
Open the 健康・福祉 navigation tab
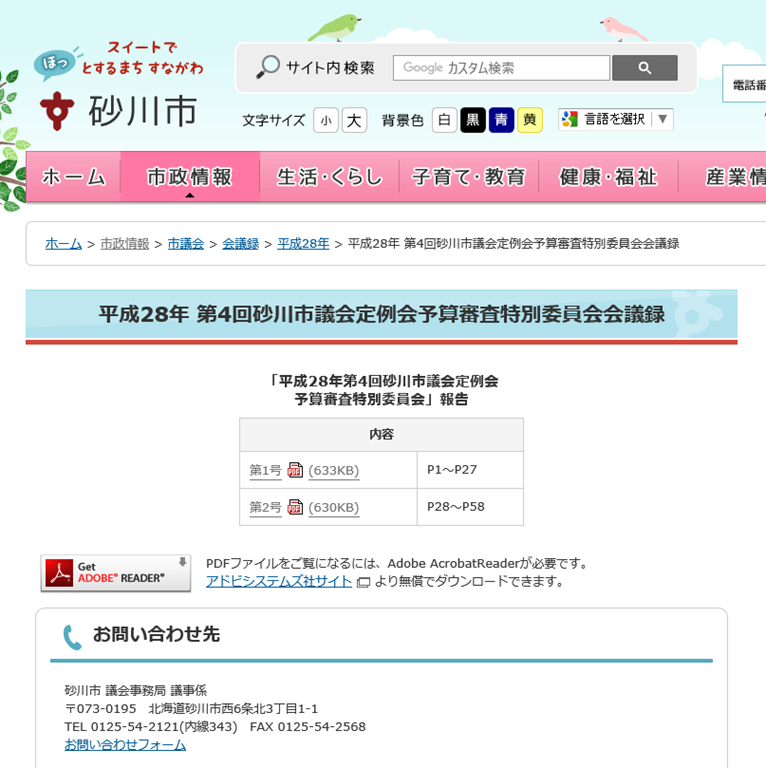click(608, 177)
